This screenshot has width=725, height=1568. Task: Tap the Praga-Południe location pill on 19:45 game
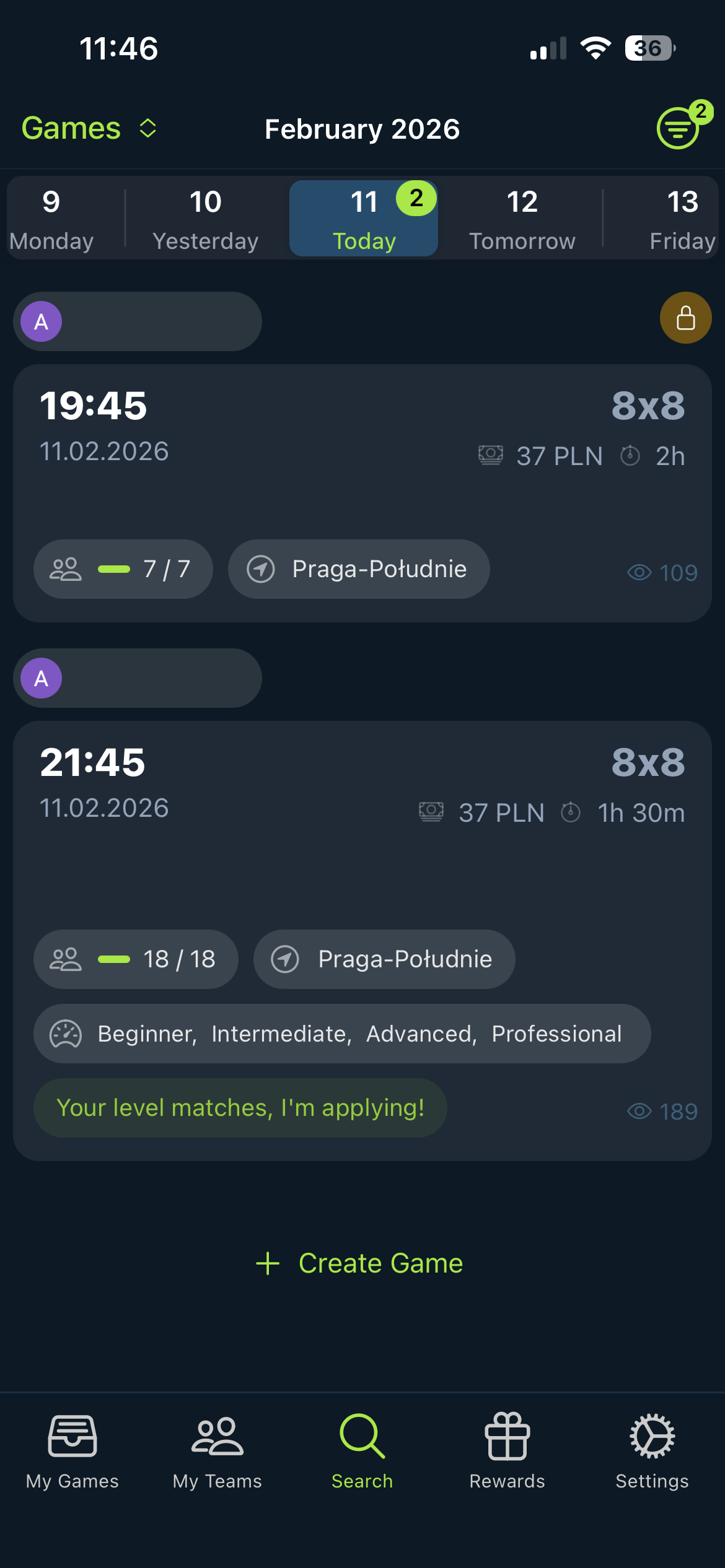pyautogui.click(x=358, y=568)
